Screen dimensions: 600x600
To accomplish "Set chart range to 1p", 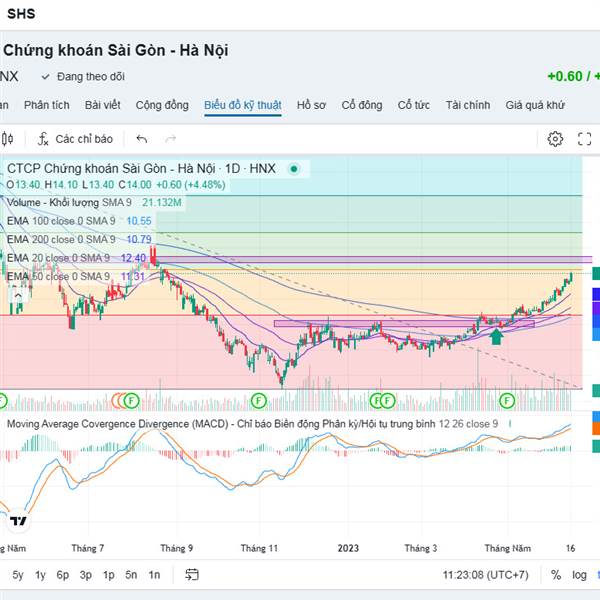I will [x=109, y=575].
